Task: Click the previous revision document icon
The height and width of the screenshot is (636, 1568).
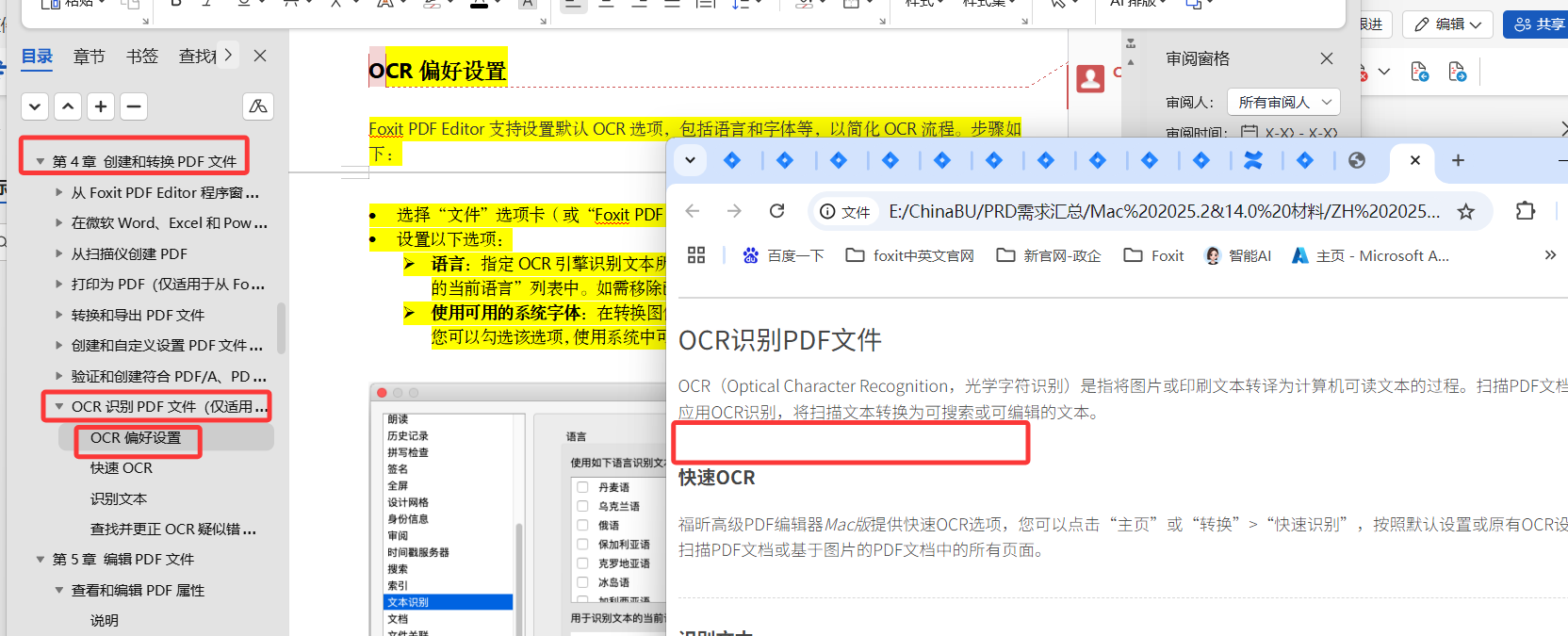Action: (1419, 72)
